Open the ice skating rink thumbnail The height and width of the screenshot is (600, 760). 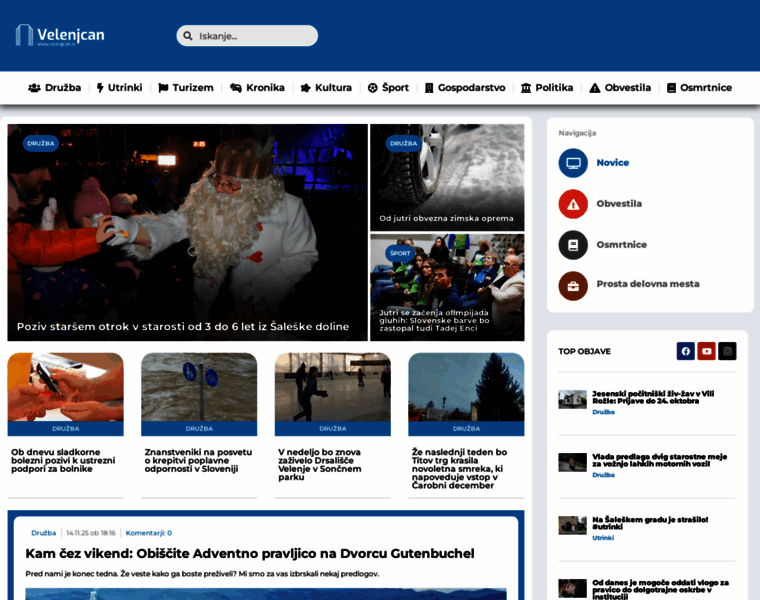click(x=332, y=387)
